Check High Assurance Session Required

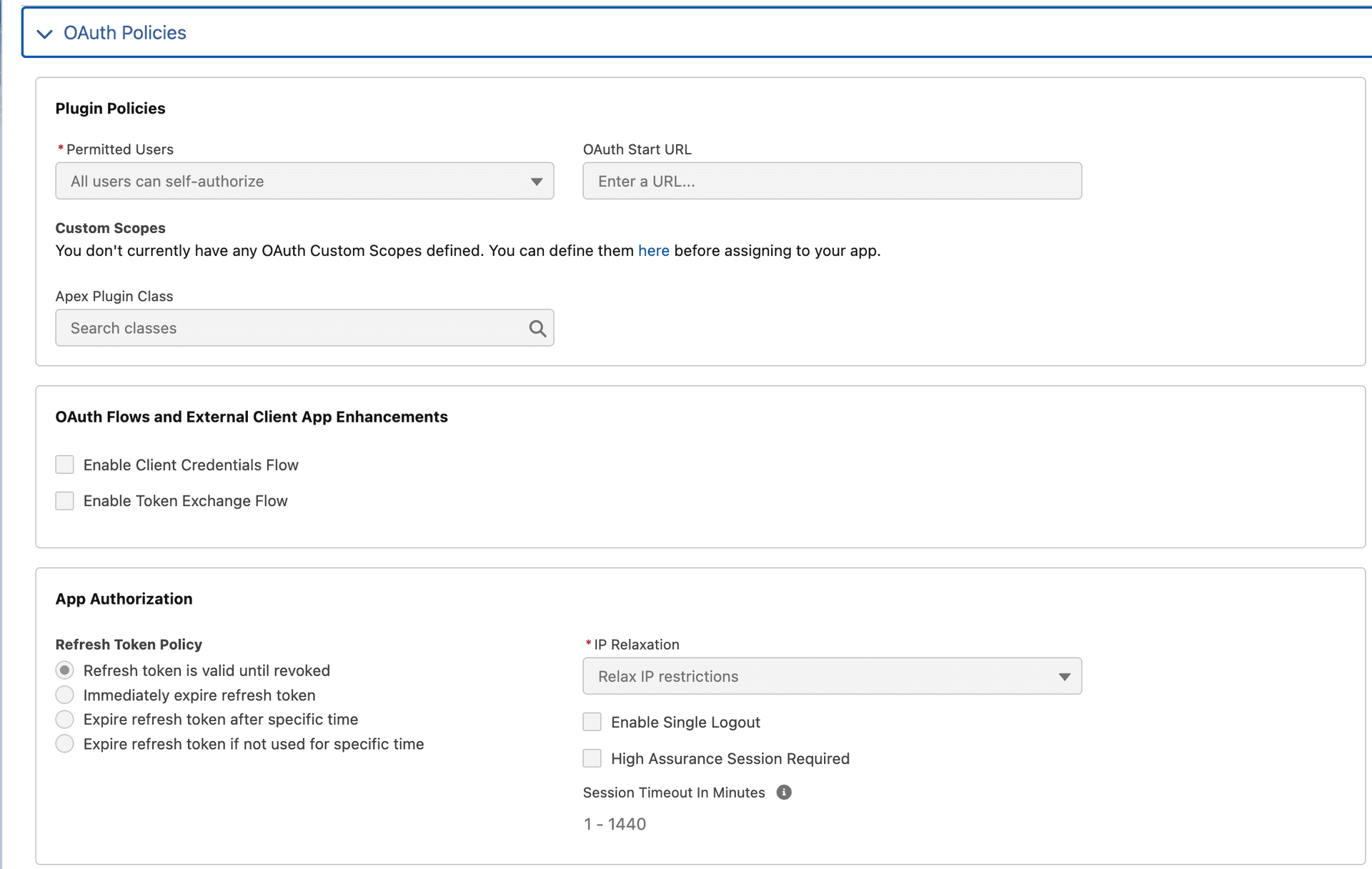point(592,758)
